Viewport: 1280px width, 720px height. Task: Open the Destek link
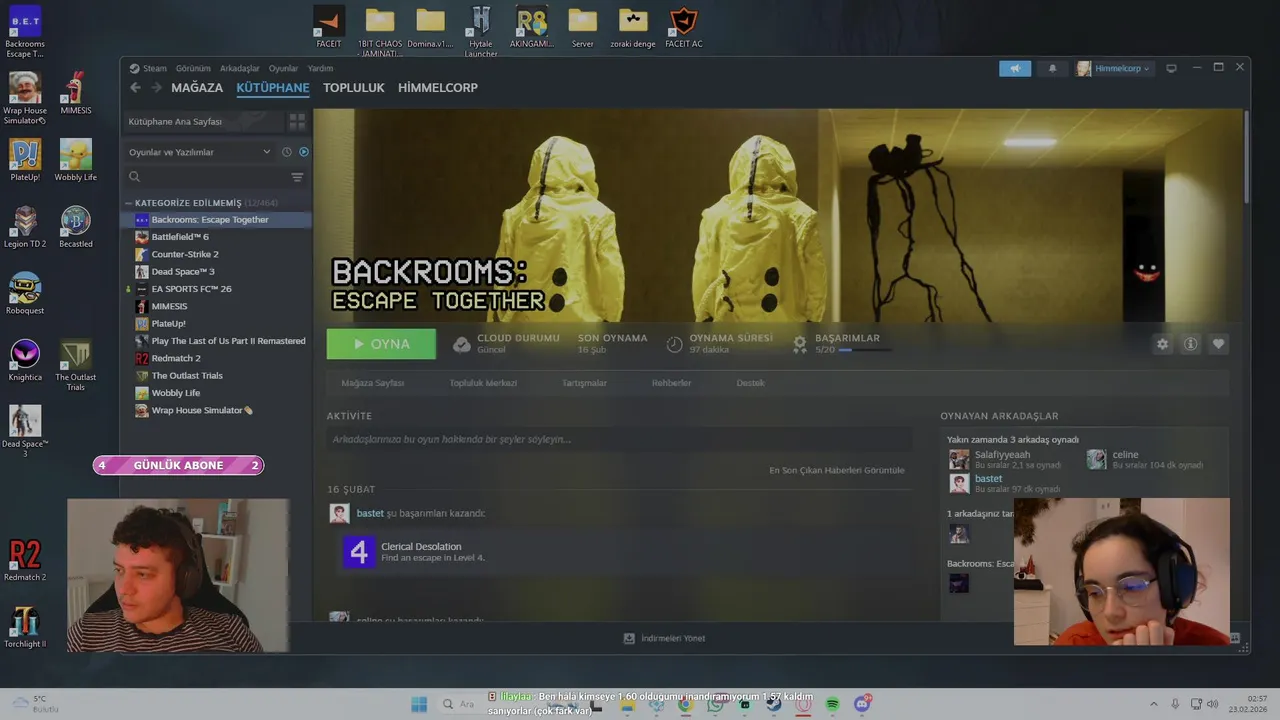pyautogui.click(x=750, y=383)
